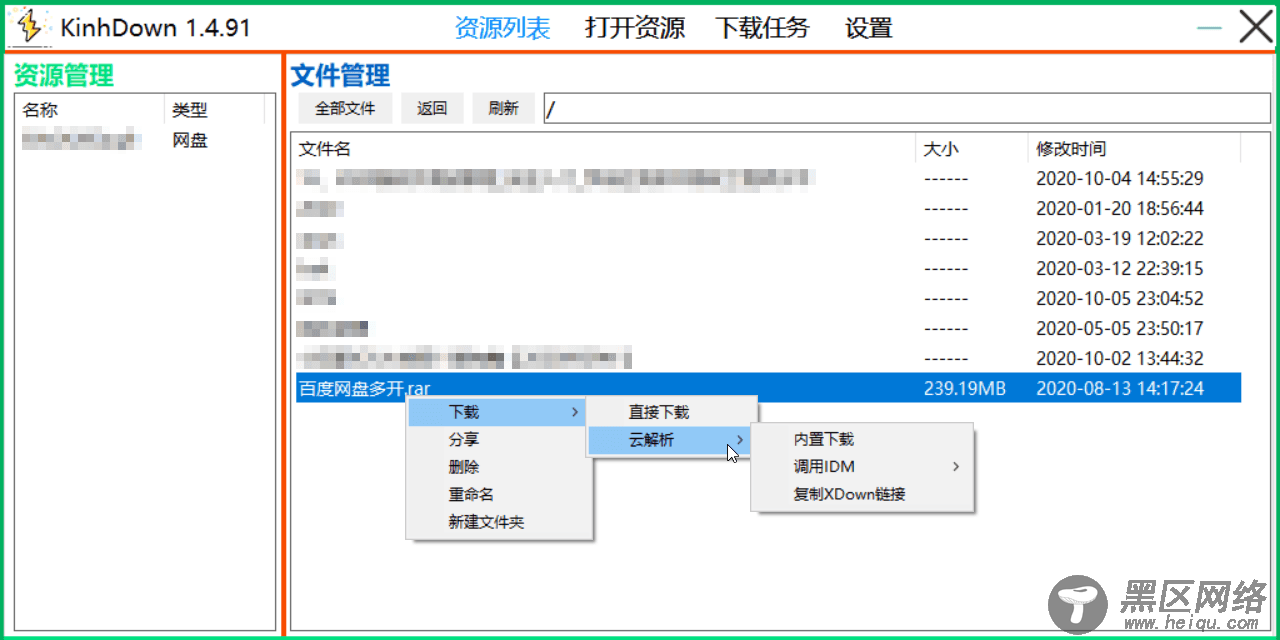Select row dated 2020-10-05 23:04:52
The width and height of the screenshot is (1280, 640).
[x=767, y=298]
